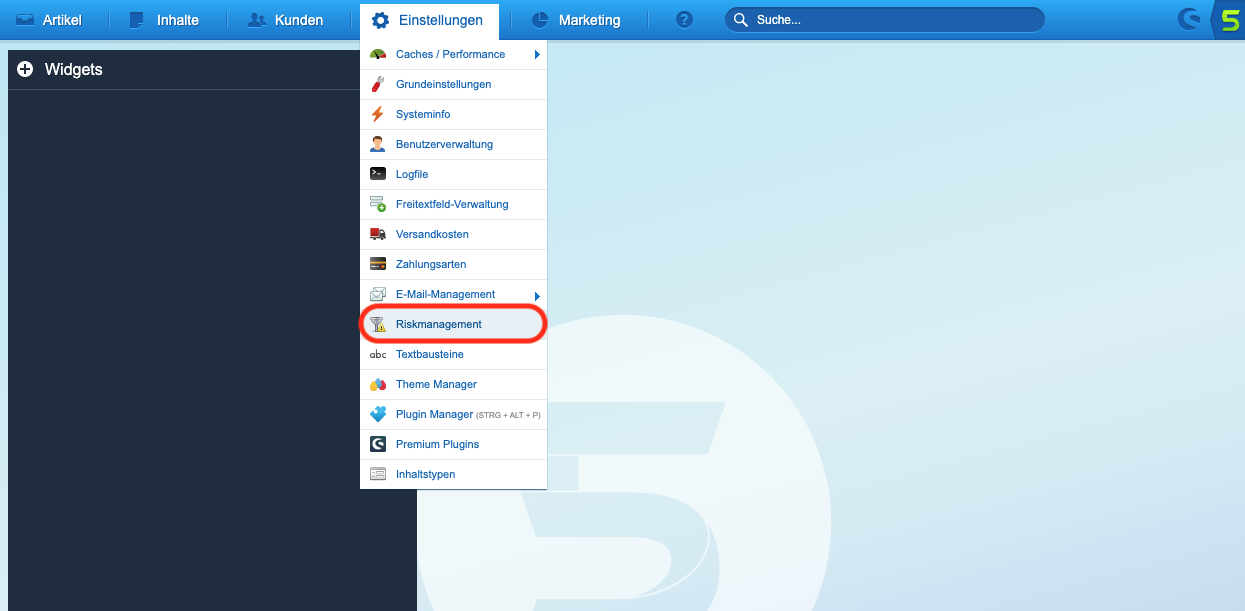Screen dimensions: 1245x611
Task: Open Riskmanagement from the settings menu
Action: [x=453, y=324]
